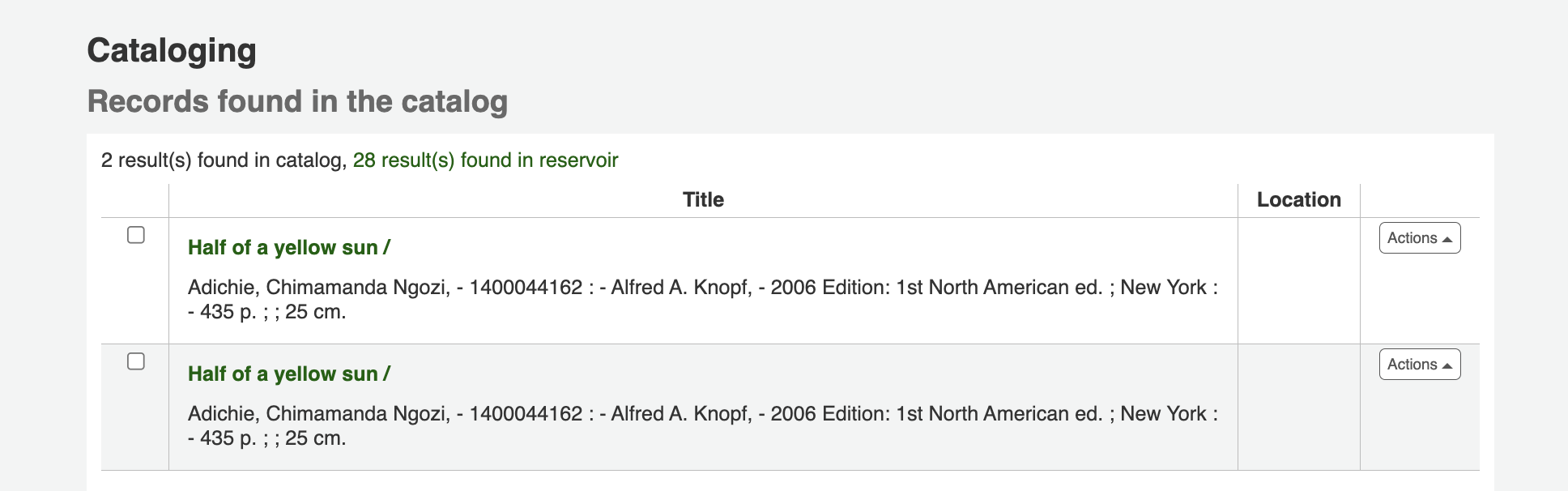Tick the first record's checkbox
1568x491 pixels.
click(x=136, y=235)
